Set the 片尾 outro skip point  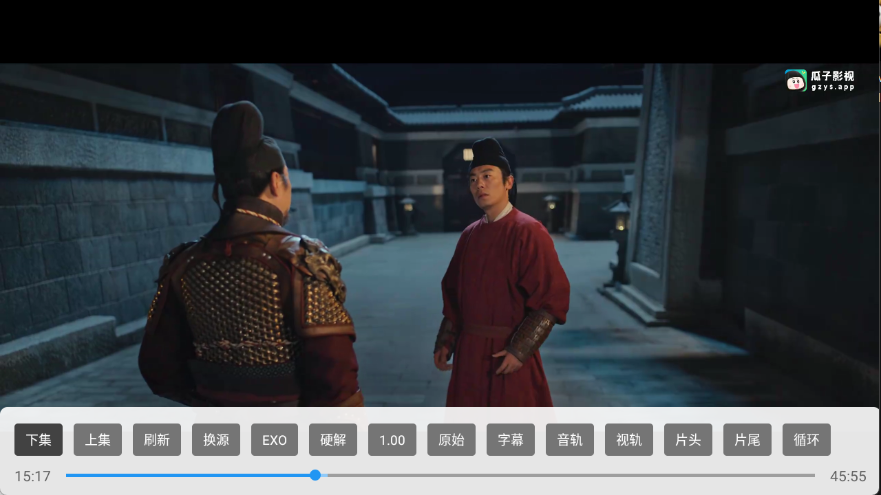tap(747, 440)
